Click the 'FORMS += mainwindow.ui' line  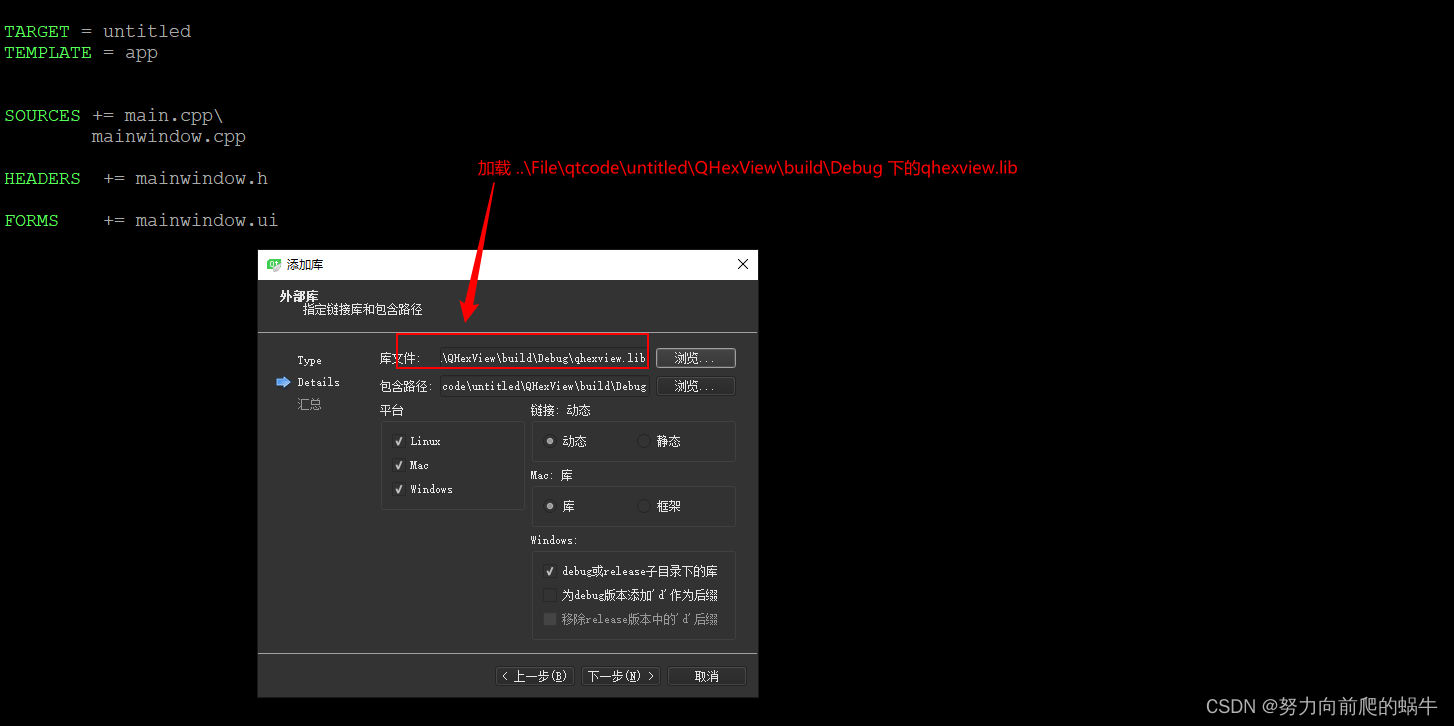(141, 220)
